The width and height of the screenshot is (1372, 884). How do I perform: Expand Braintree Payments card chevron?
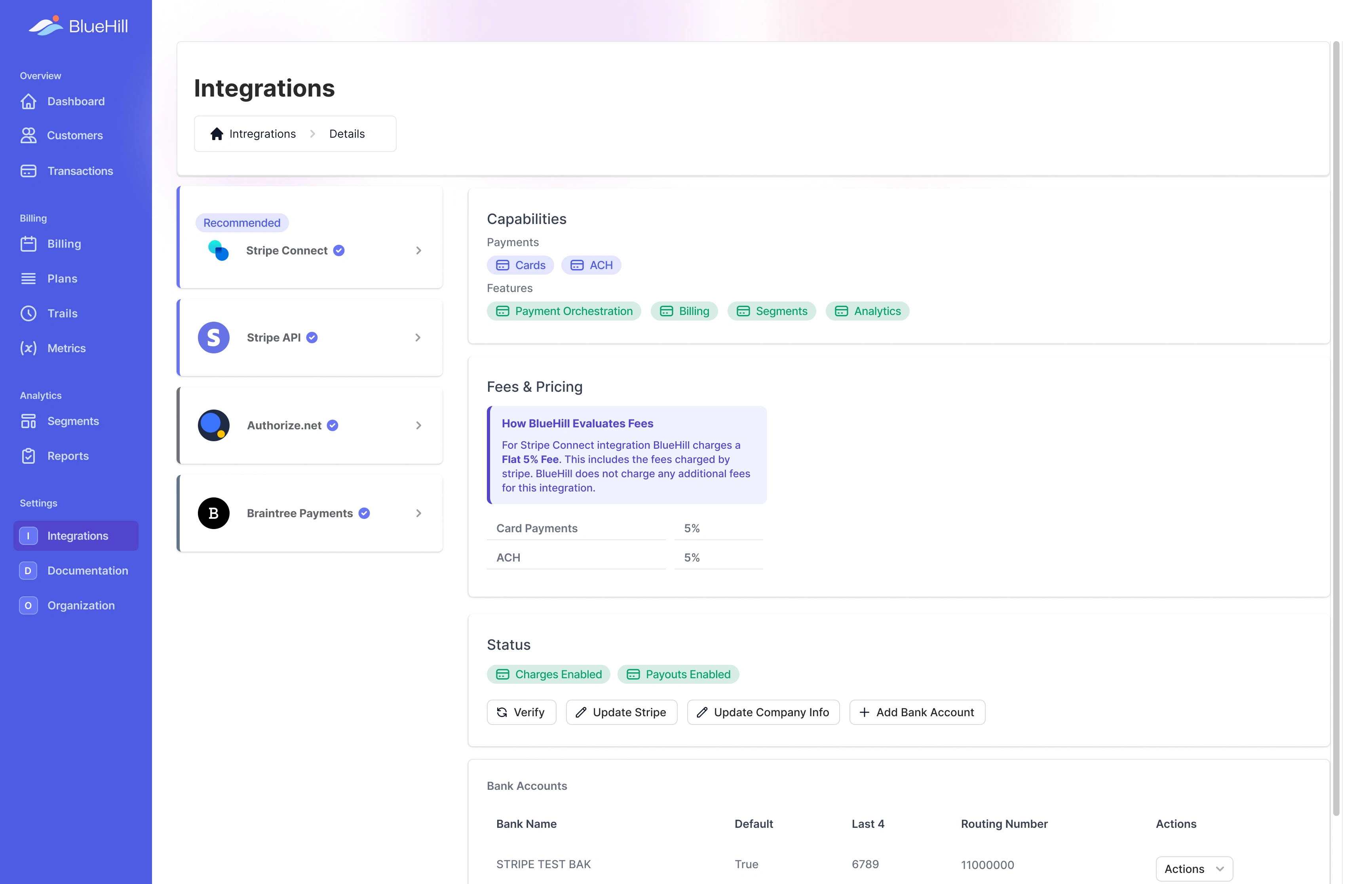pos(418,513)
